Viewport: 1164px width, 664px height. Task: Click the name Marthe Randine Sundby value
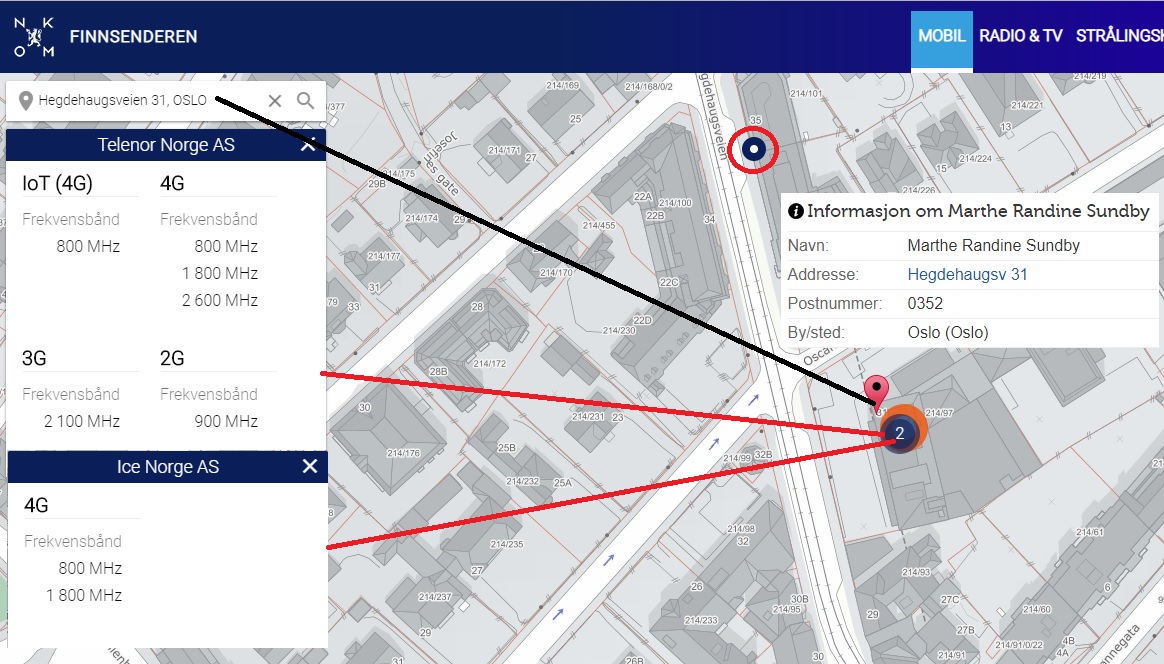(993, 246)
